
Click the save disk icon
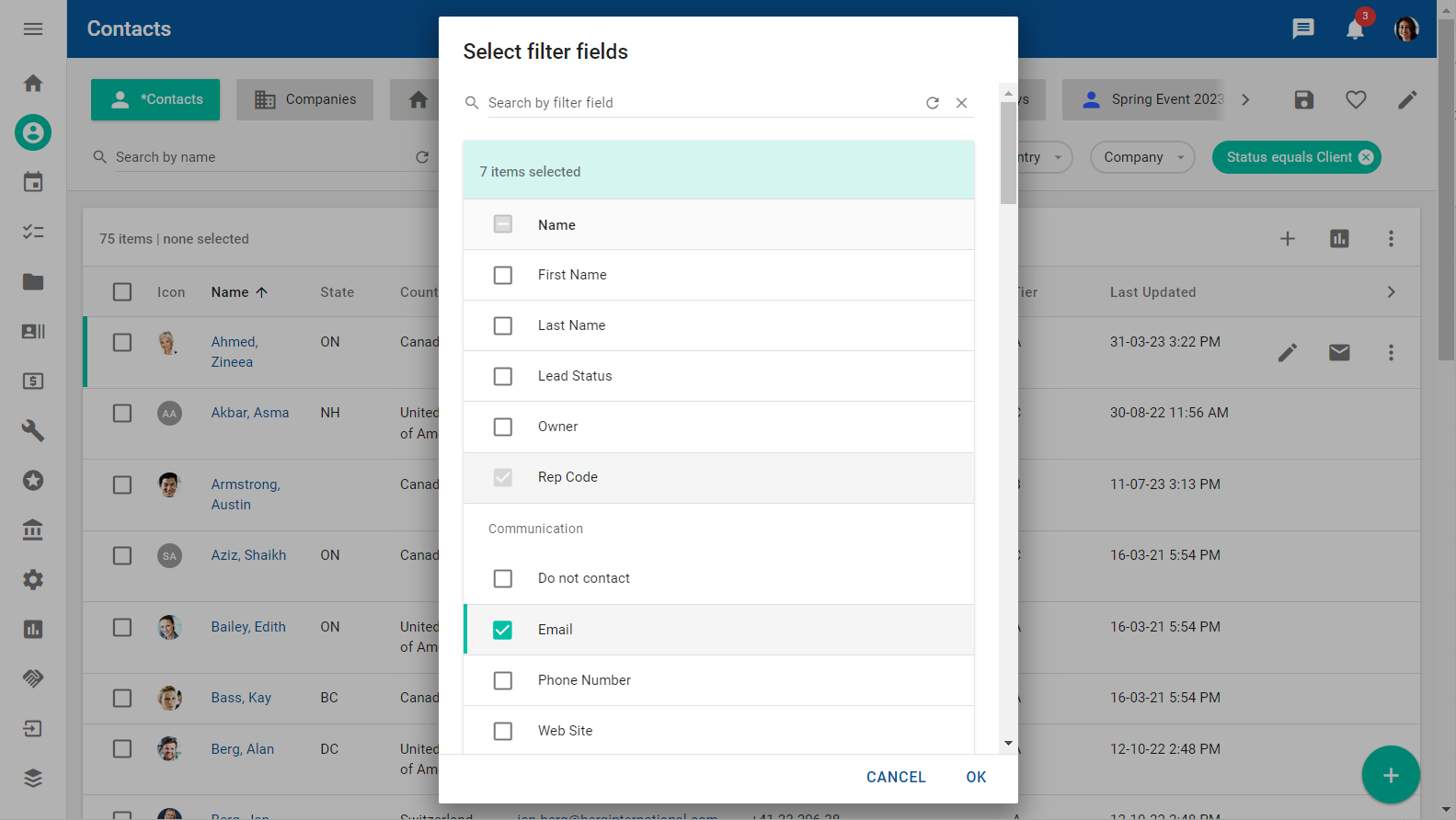(x=1303, y=99)
